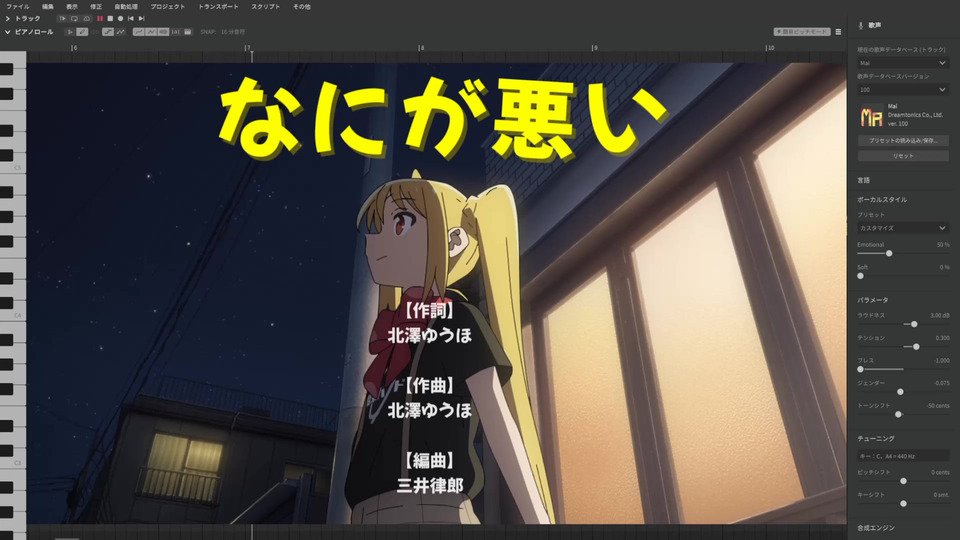This screenshot has height=540, width=960.
Task: Click measure 9 marker on the ruler
Action: [594, 48]
